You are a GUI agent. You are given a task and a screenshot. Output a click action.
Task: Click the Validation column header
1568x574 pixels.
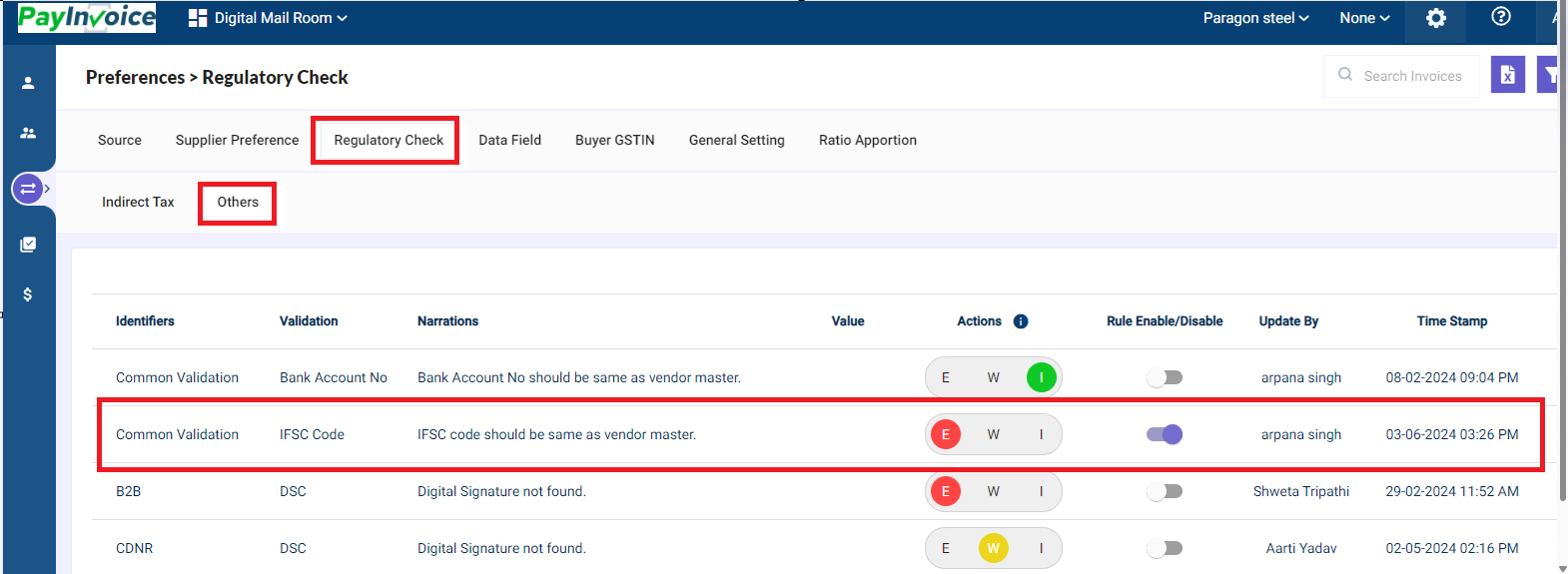click(x=309, y=321)
